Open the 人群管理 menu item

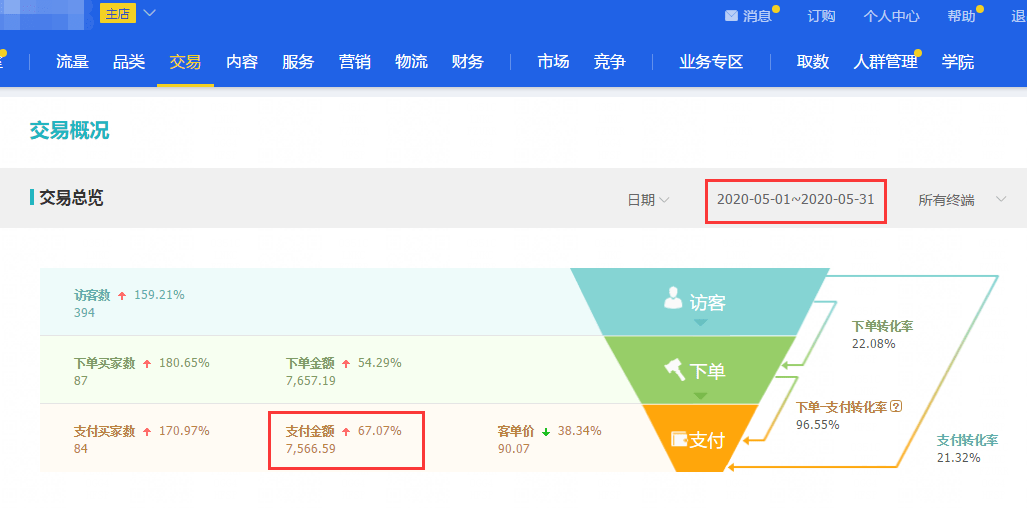point(885,62)
